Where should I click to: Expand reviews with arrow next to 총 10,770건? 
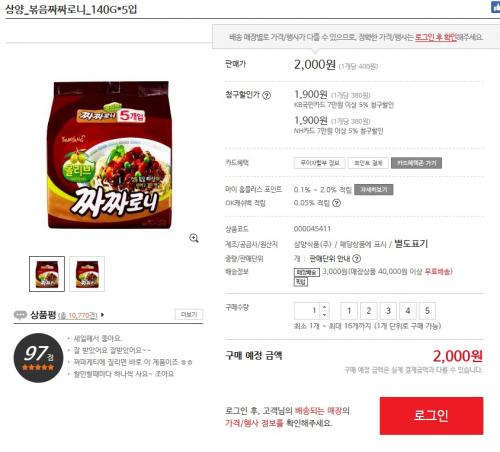(102, 314)
